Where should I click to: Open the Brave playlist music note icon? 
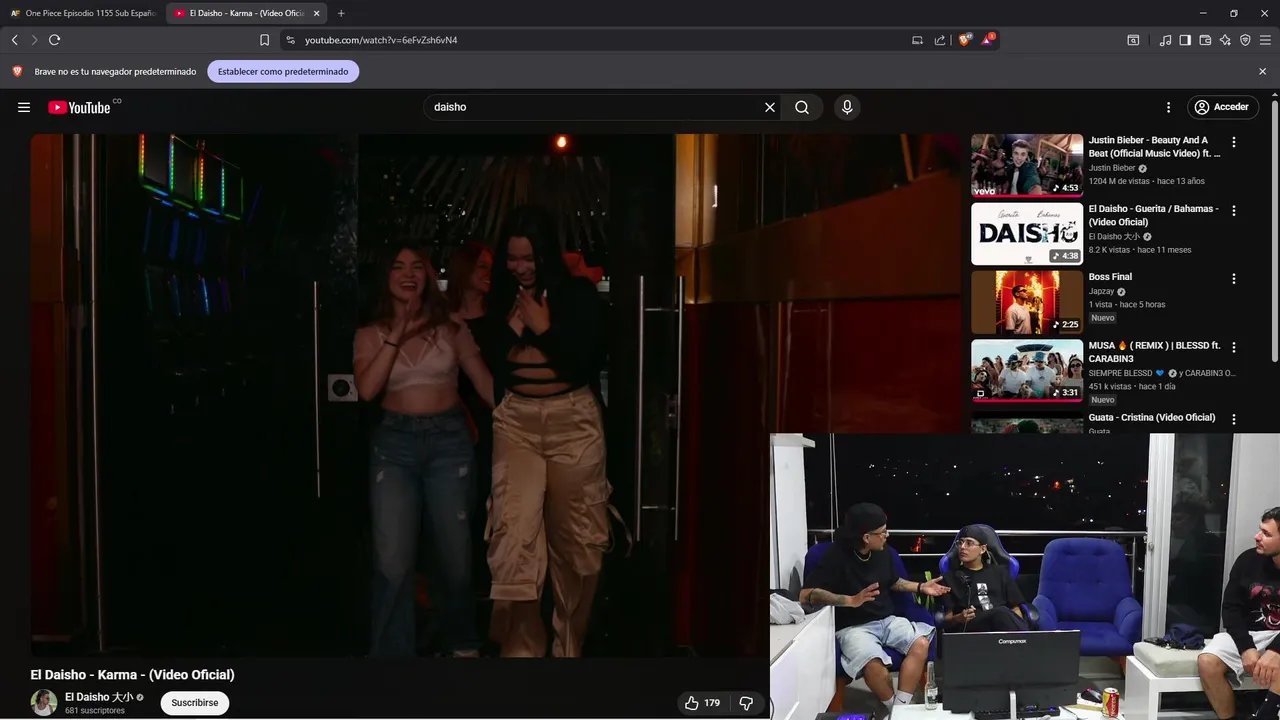[x=1165, y=40]
